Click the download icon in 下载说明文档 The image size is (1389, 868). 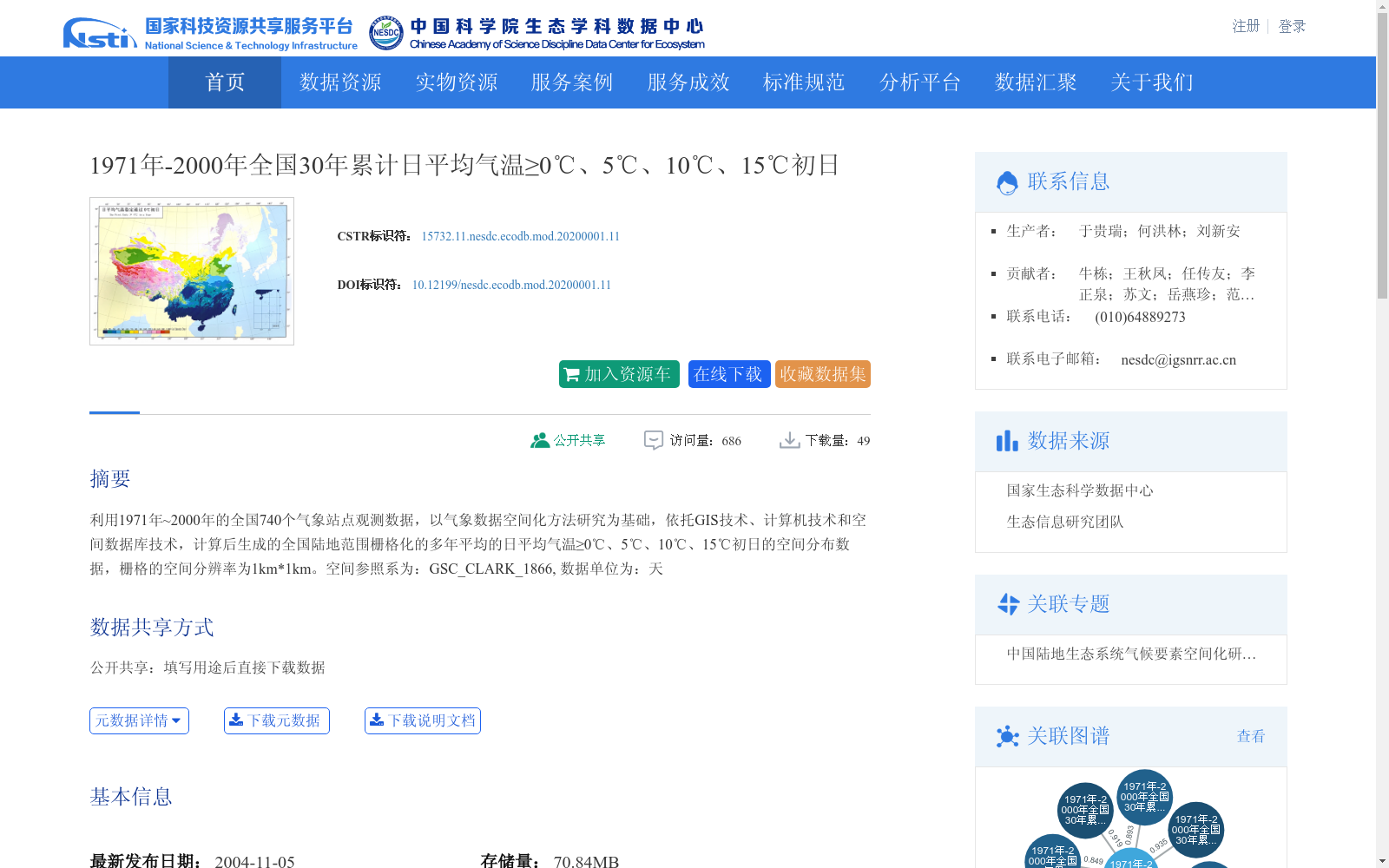tap(377, 720)
